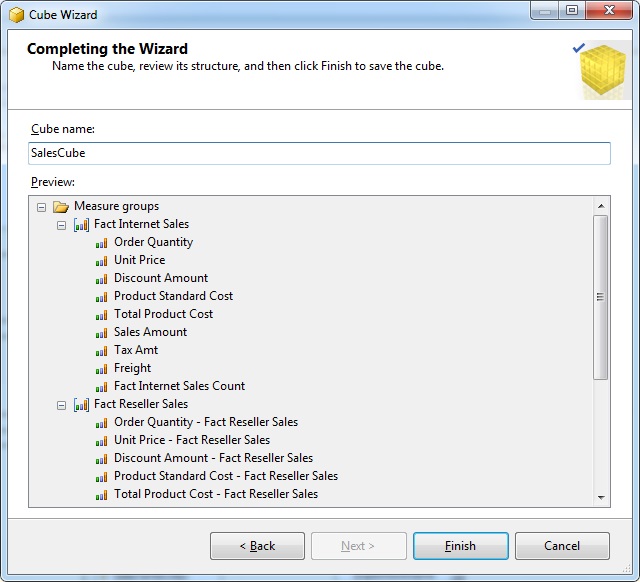The height and width of the screenshot is (582, 640).
Task: Select the Fact Reseller Sales tree label
Action: pos(141,404)
